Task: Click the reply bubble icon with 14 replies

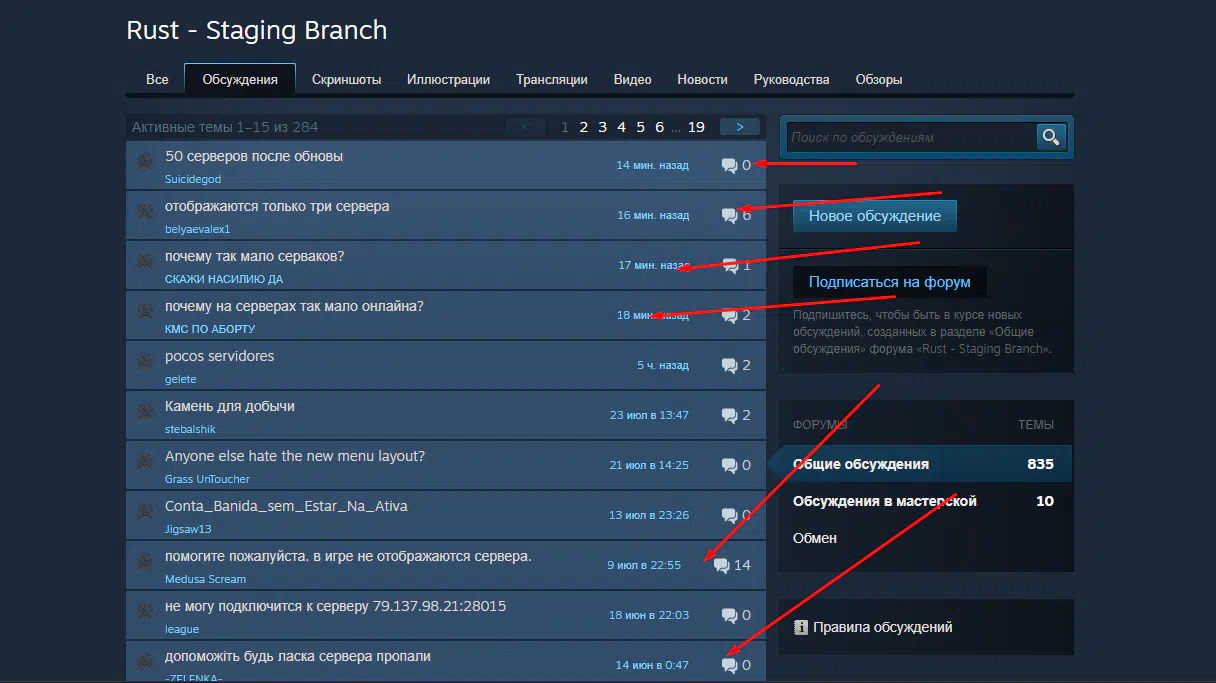Action: [x=721, y=566]
